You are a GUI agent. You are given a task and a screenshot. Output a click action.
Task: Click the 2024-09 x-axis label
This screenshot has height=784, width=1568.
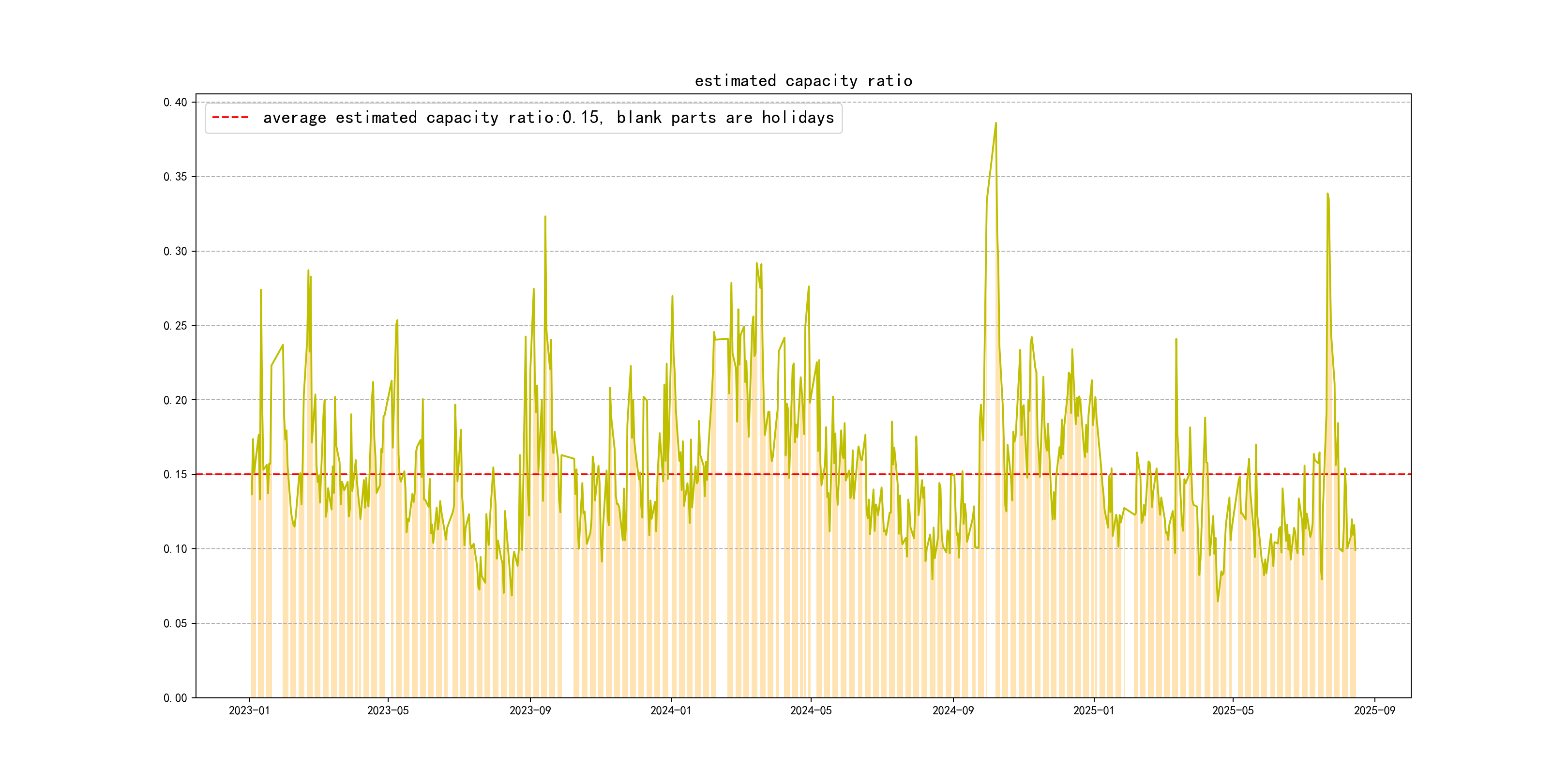coord(952,710)
